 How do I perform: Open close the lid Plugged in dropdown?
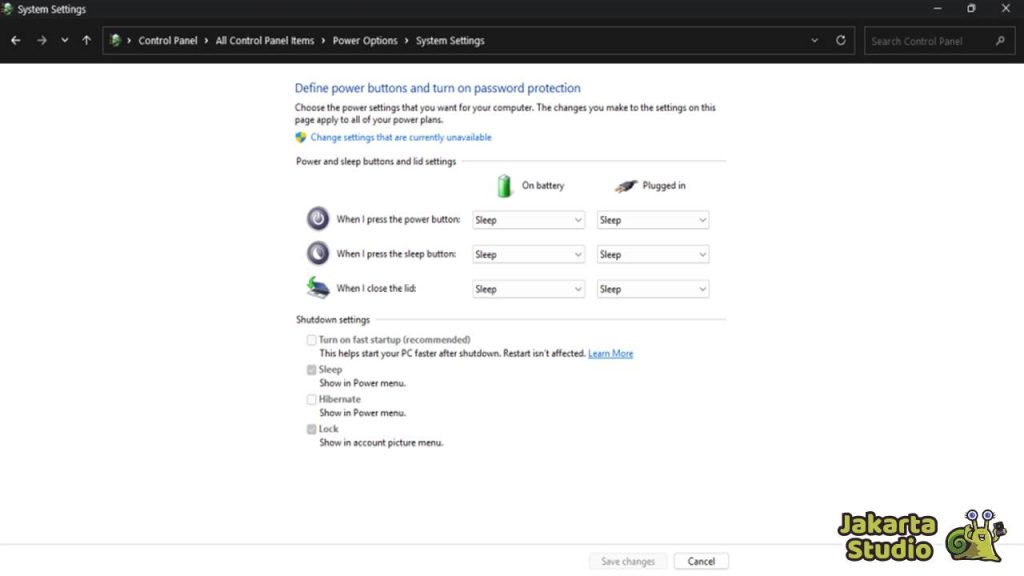652,289
